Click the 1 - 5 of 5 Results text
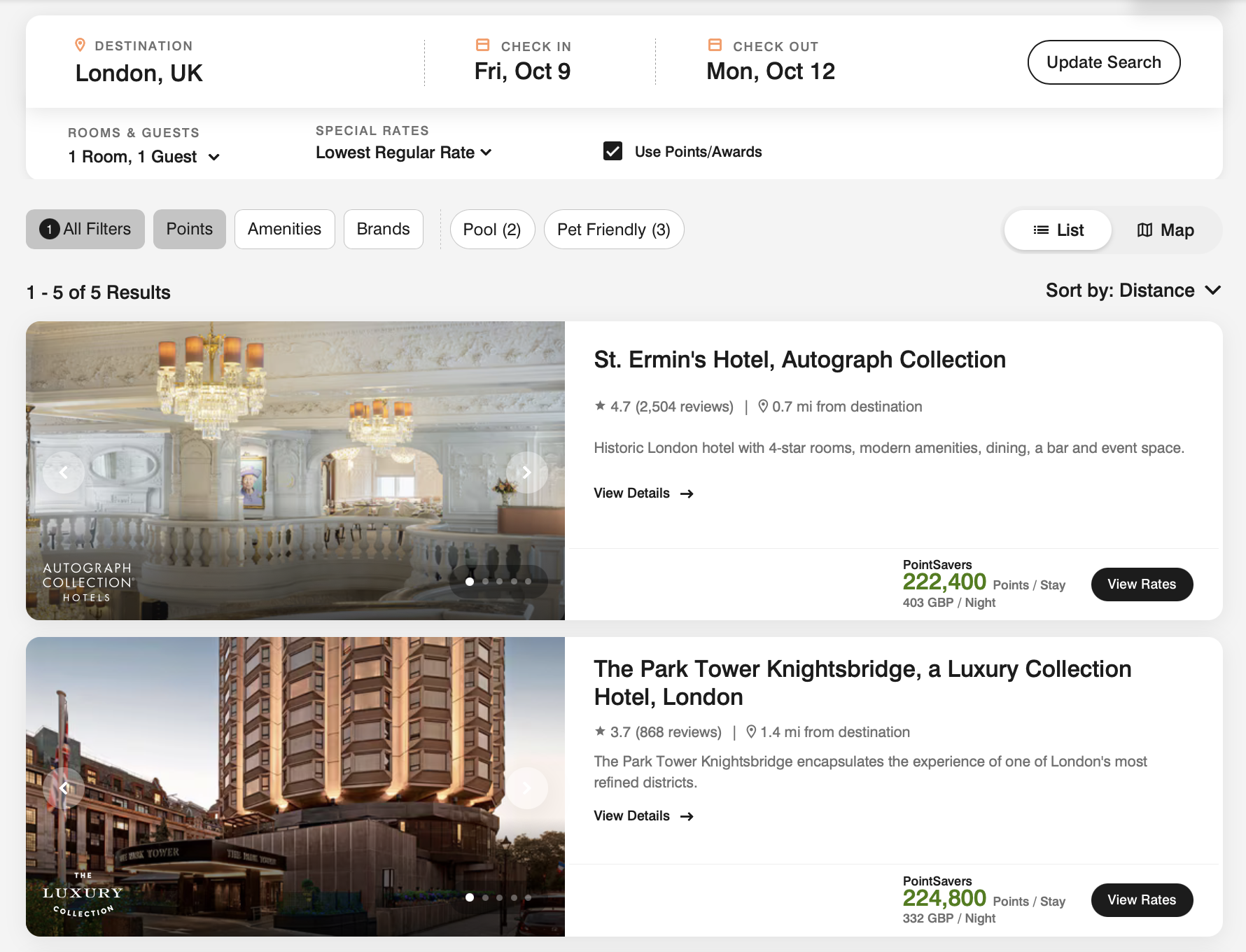 (99, 293)
